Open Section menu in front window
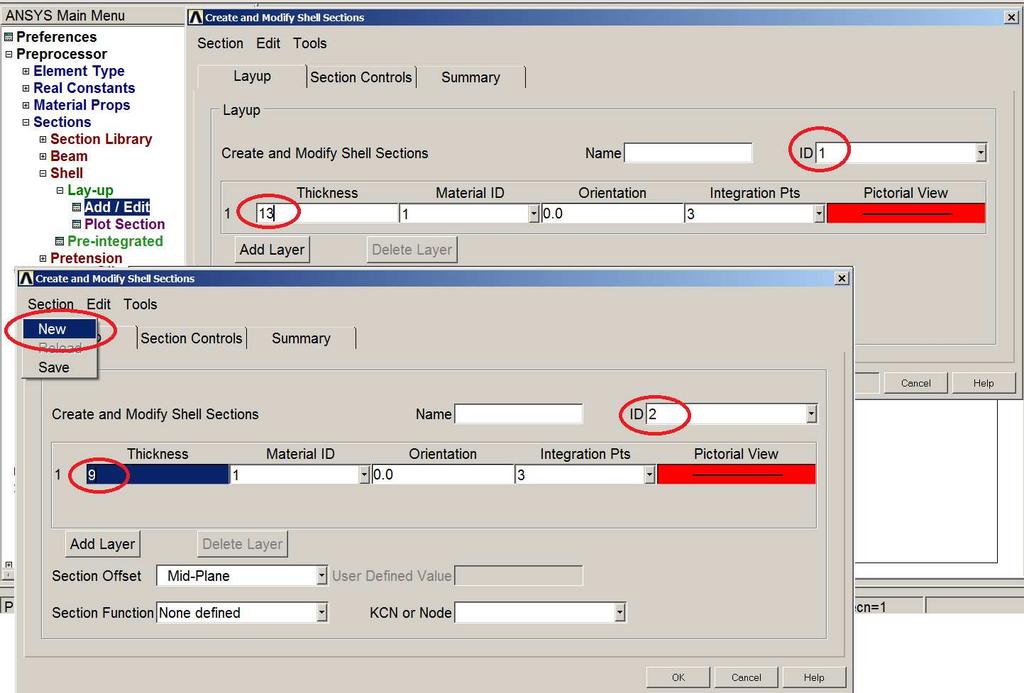The image size is (1024, 693). [x=50, y=304]
